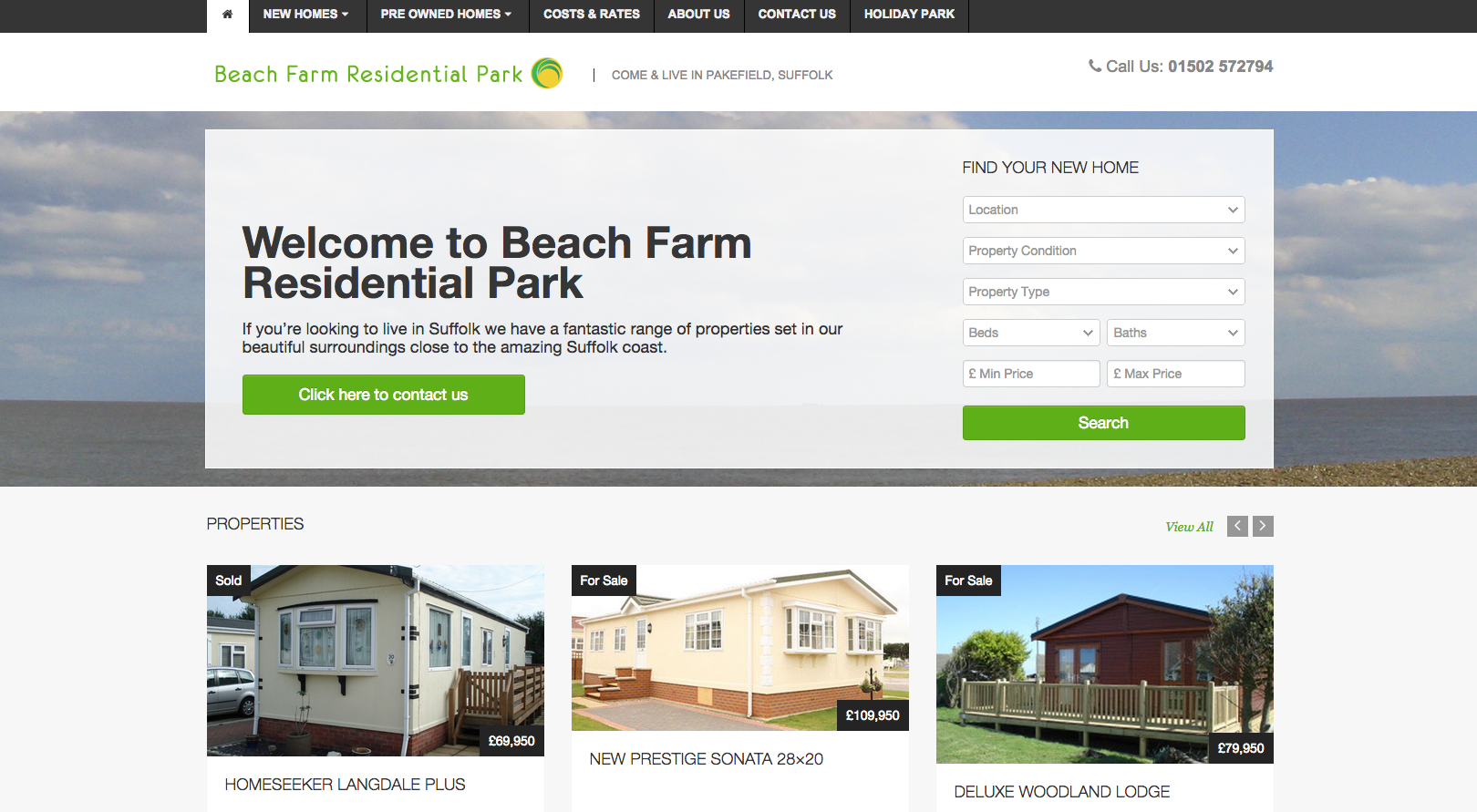
Task: Open the Beds dropdown
Action: (1031, 333)
